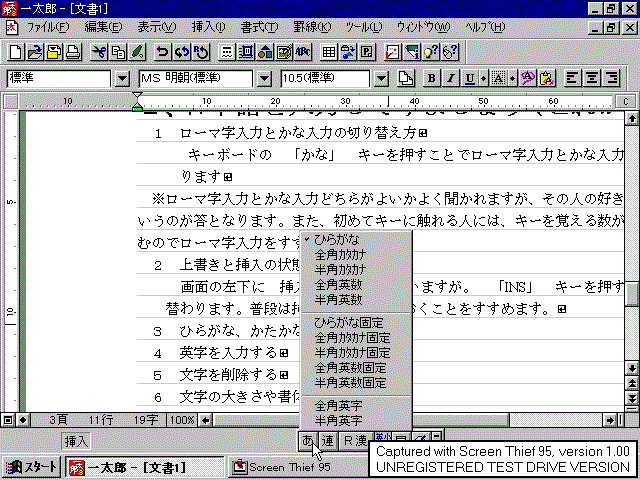Open character shading A icon
Screen dimensions: 640x480
[x=499, y=78]
